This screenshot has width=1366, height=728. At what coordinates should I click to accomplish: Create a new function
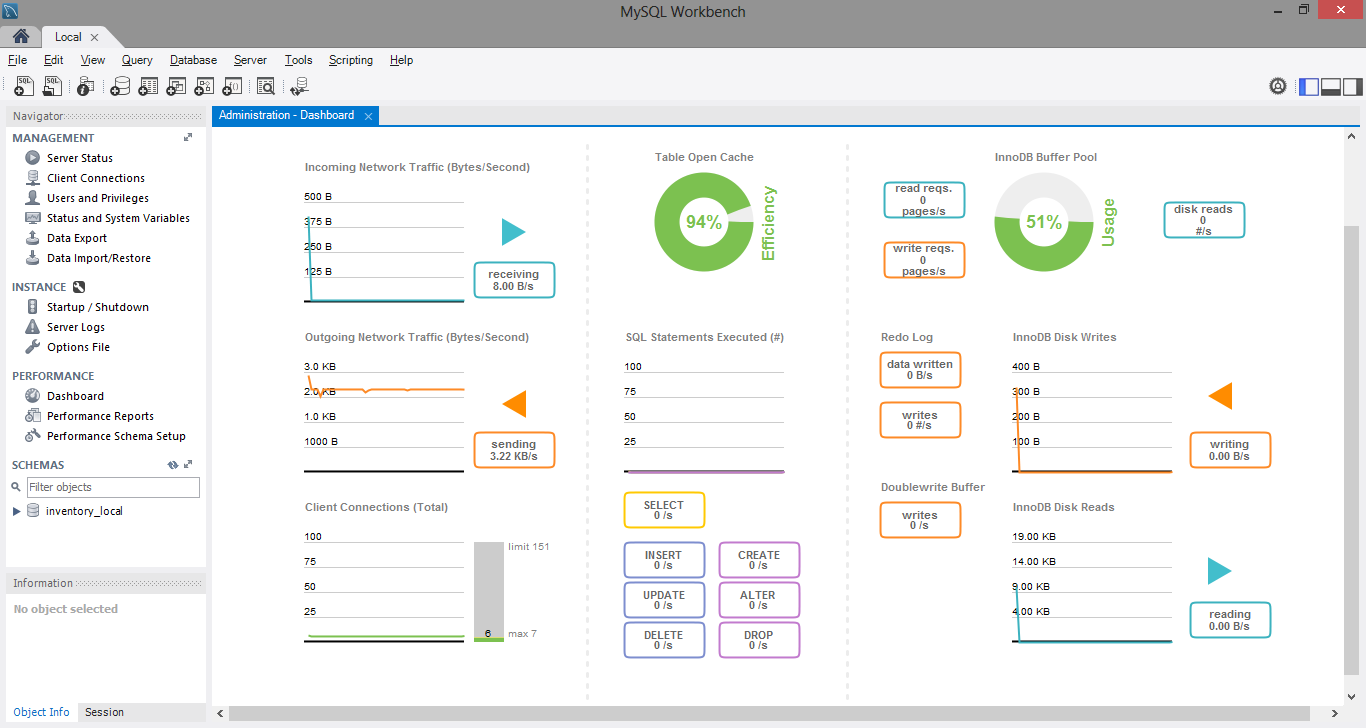[232, 86]
